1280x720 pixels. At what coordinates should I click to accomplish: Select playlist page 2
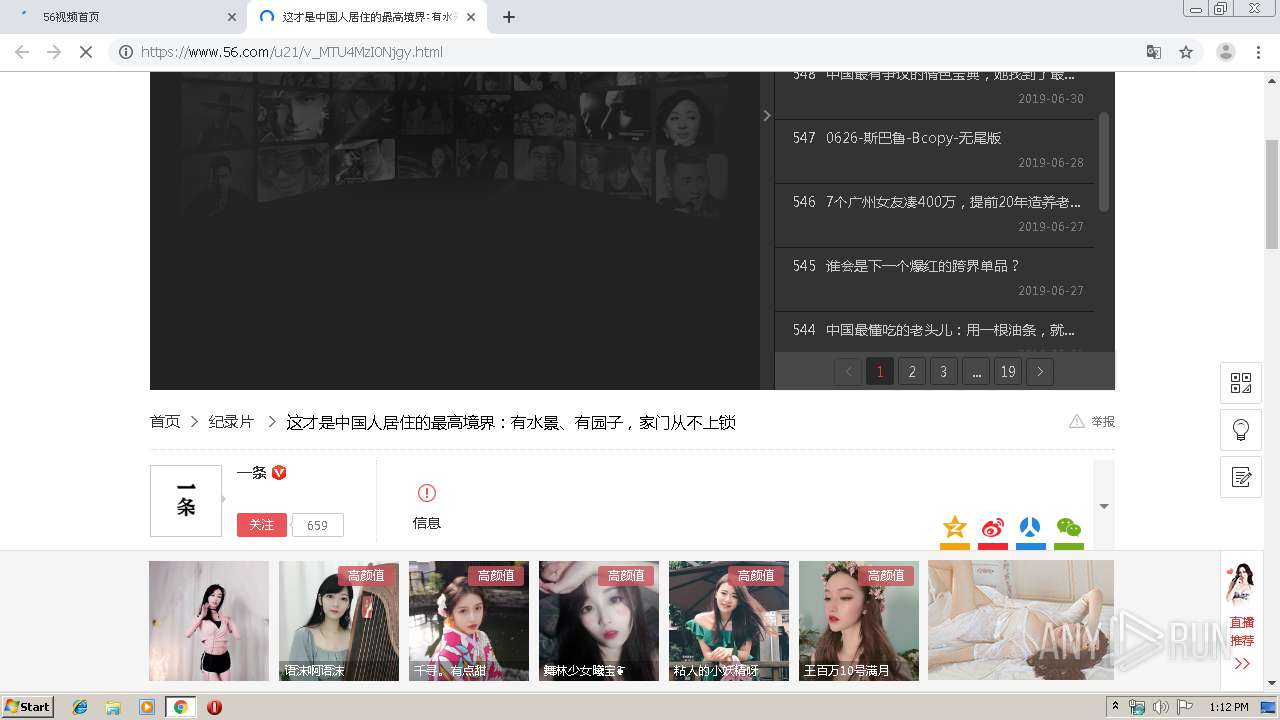(912, 372)
